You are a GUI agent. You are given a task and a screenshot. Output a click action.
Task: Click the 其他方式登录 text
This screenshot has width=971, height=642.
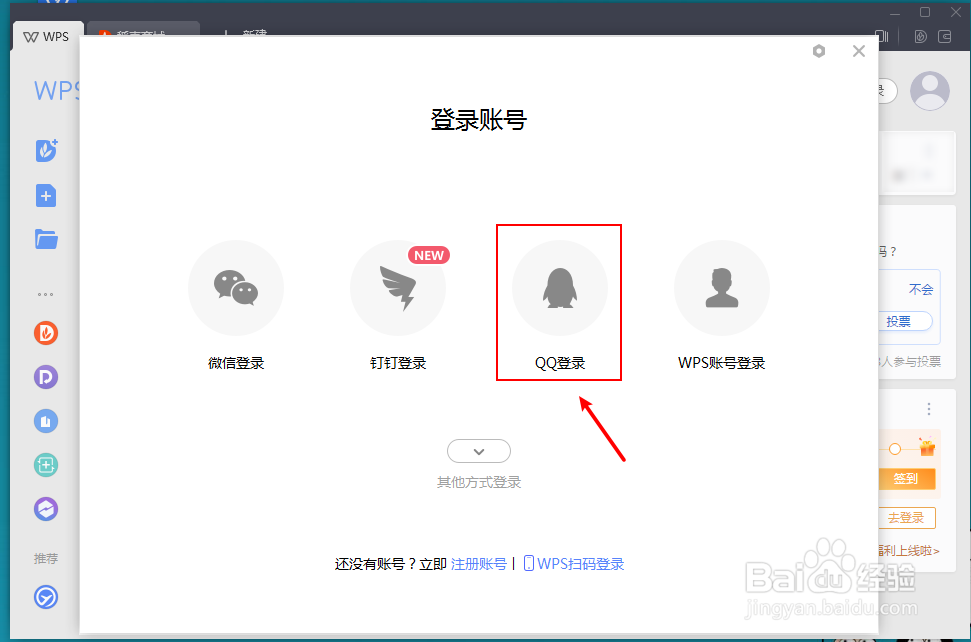pyautogui.click(x=479, y=482)
